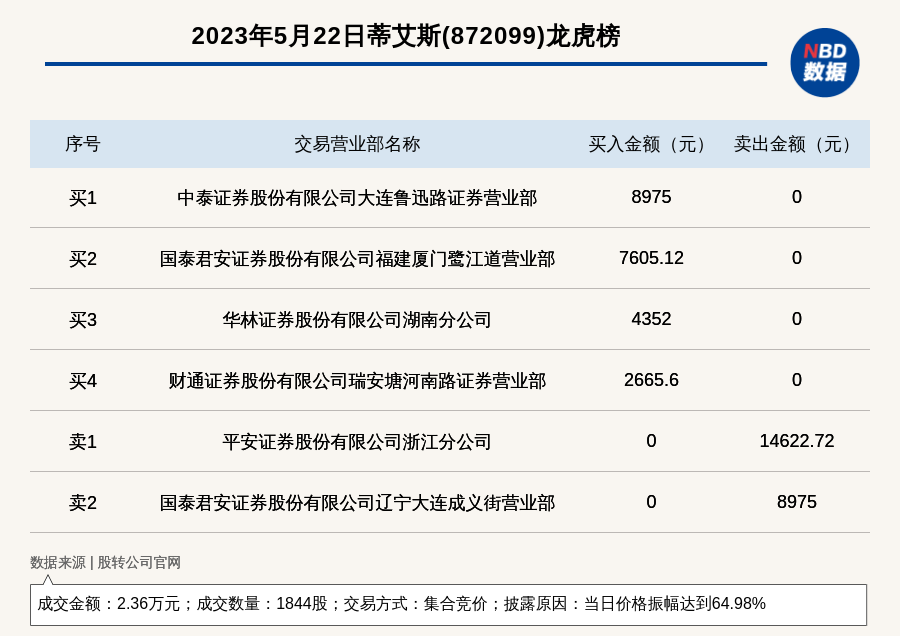Select 华林证券股份有限公司湖南分公司 name
Viewport: 900px width, 636px height.
[357, 320]
